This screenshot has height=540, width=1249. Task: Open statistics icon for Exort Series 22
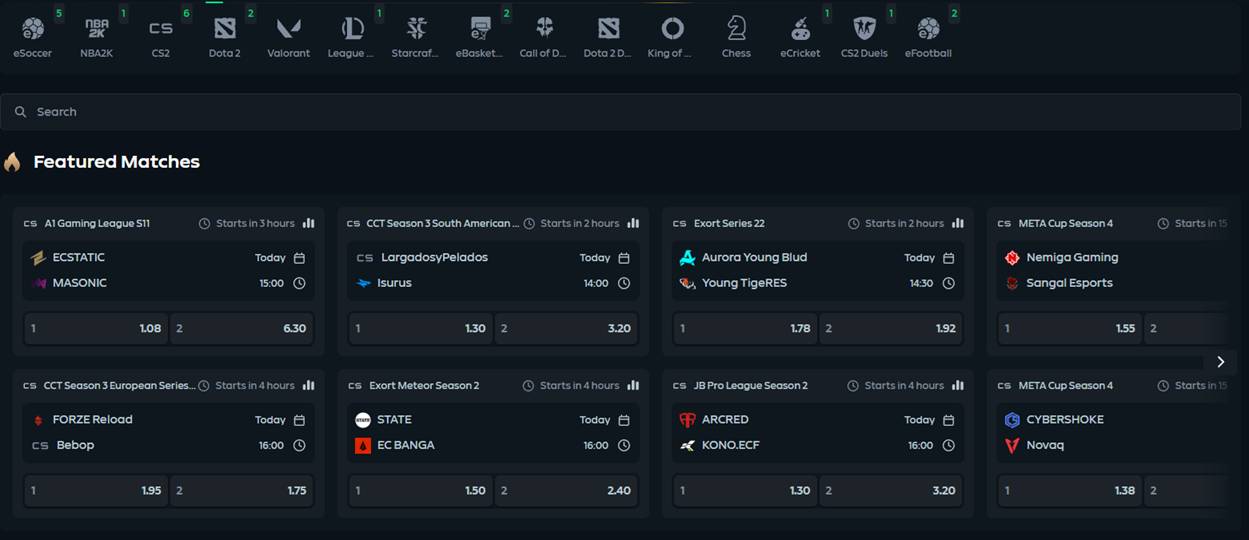point(958,223)
